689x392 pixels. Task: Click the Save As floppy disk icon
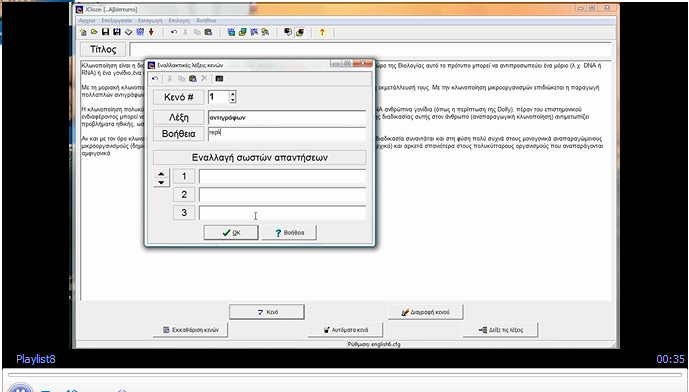click(x=117, y=32)
